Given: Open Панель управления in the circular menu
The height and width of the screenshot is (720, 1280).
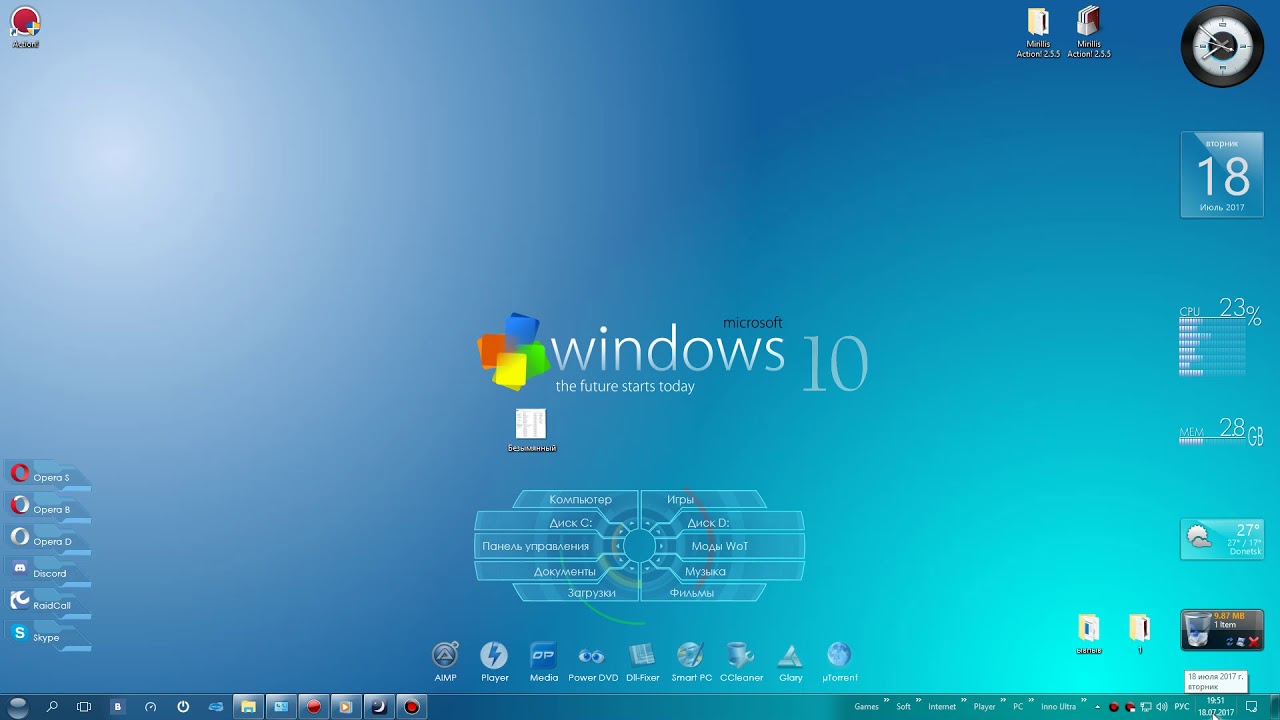Looking at the screenshot, I should (536, 546).
